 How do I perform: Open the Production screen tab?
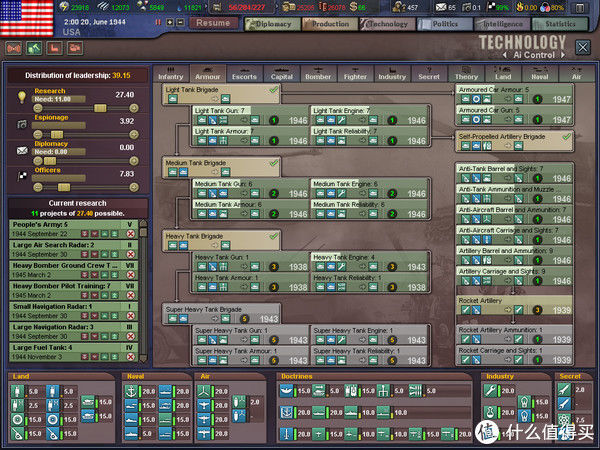click(330, 24)
